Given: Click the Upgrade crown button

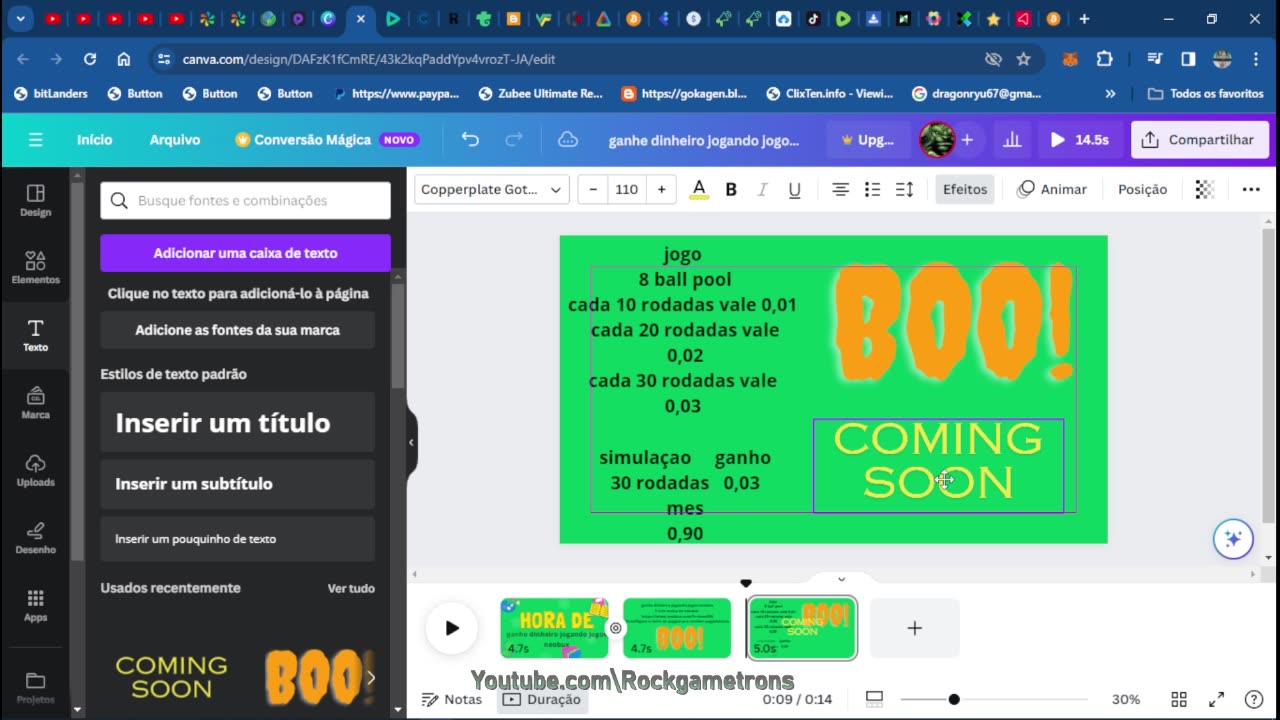Looking at the screenshot, I should click(868, 140).
